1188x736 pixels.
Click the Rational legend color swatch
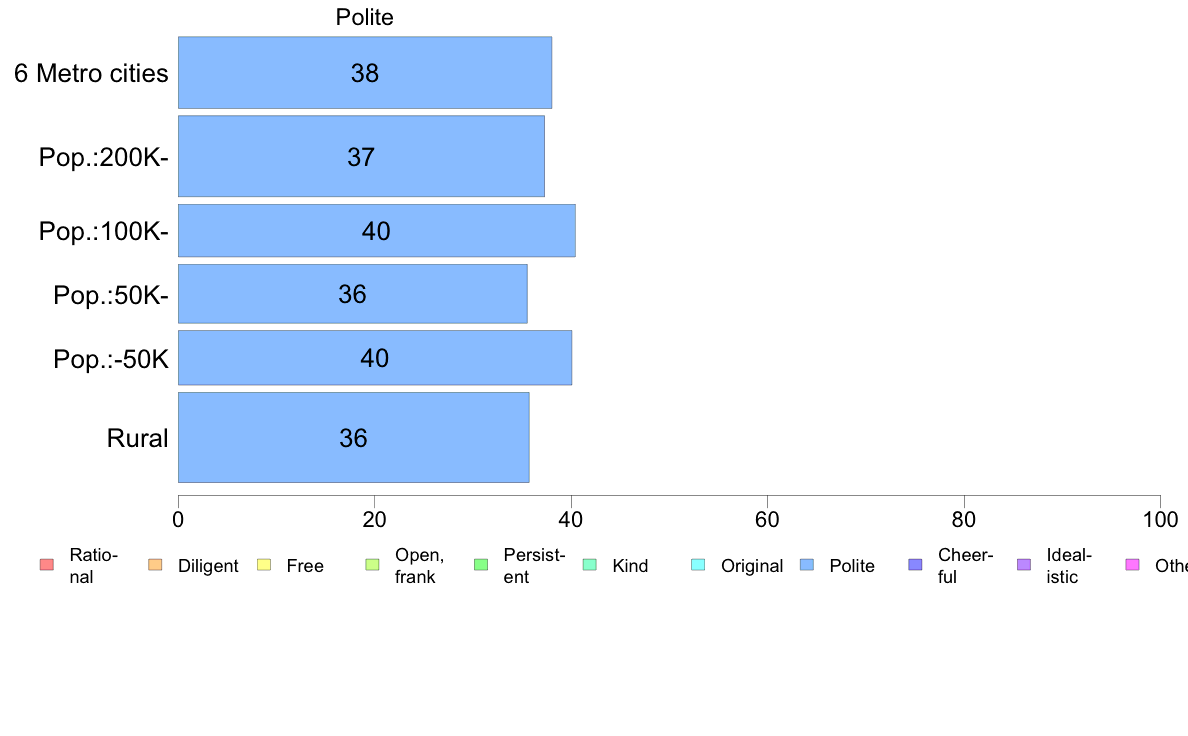pyautogui.click(x=47, y=565)
